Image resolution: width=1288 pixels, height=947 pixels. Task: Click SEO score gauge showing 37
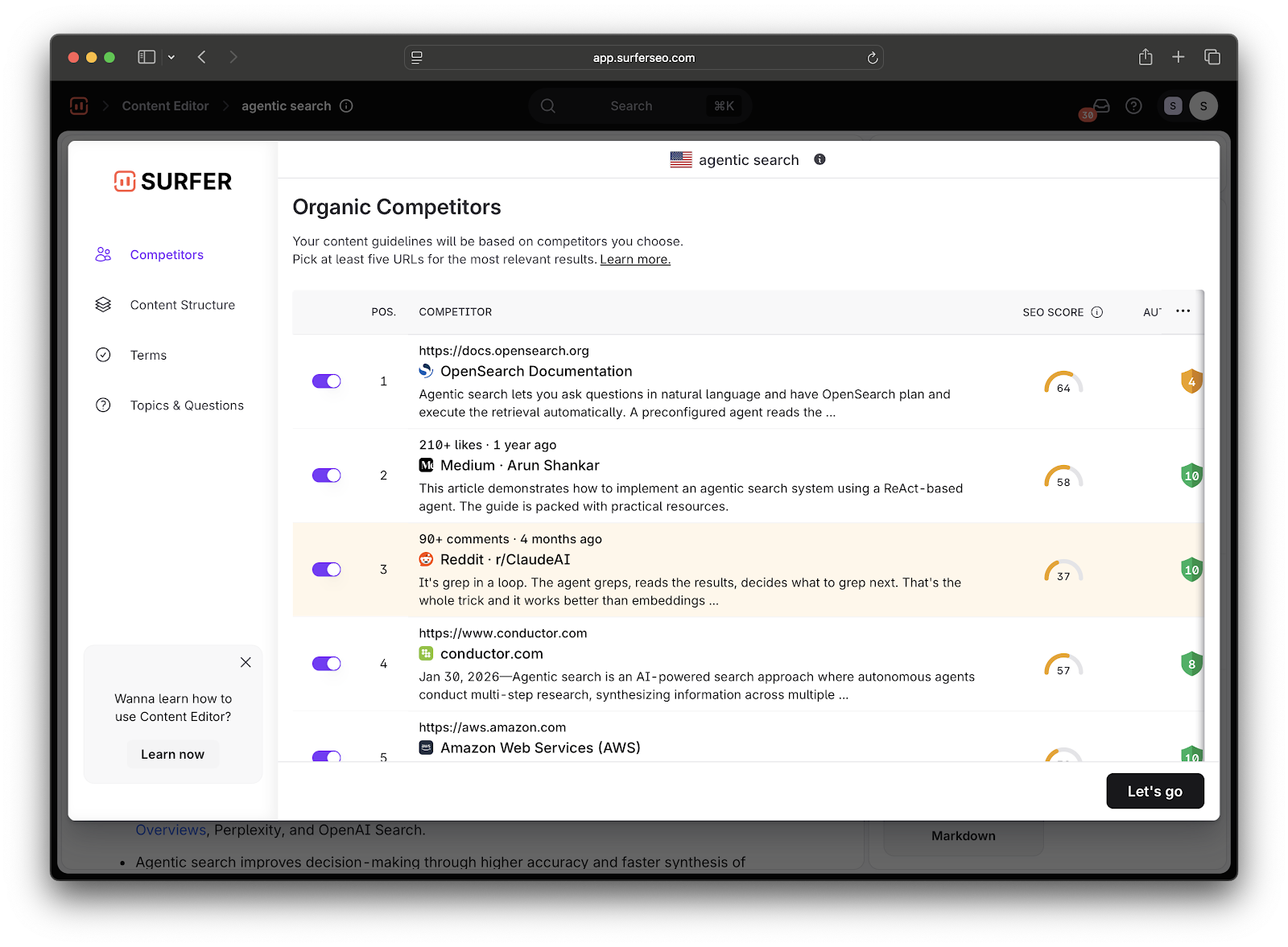tap(1063, 571)
